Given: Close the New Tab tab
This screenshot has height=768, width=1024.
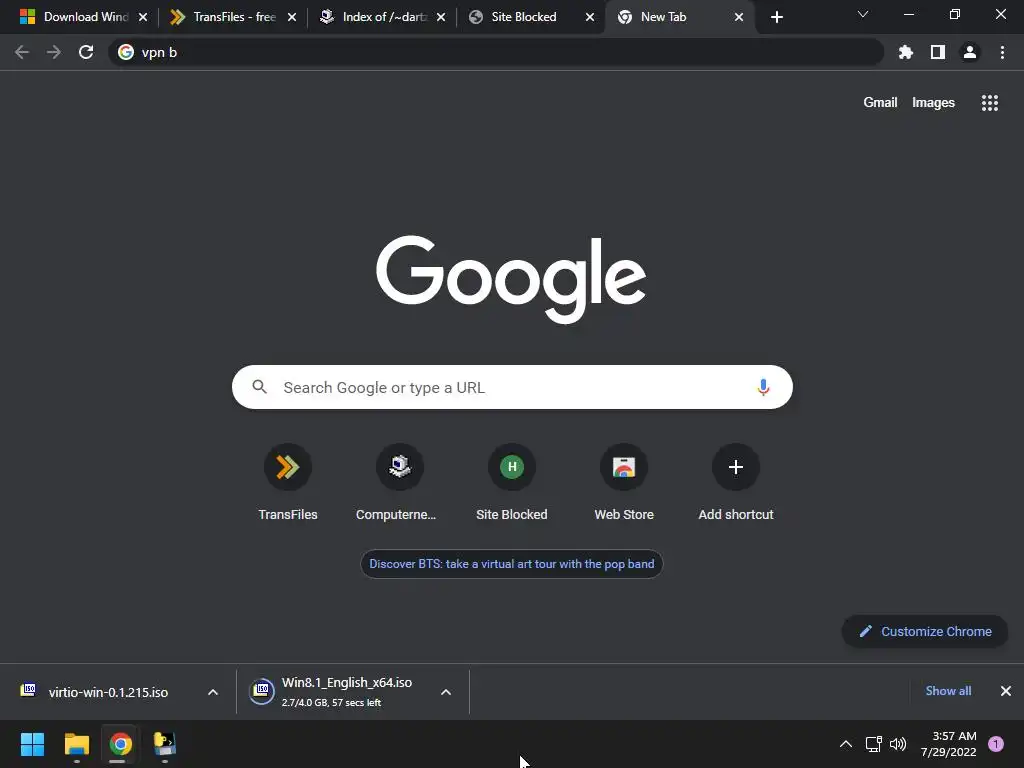Looking at the screenshot, I should [739, 17].
